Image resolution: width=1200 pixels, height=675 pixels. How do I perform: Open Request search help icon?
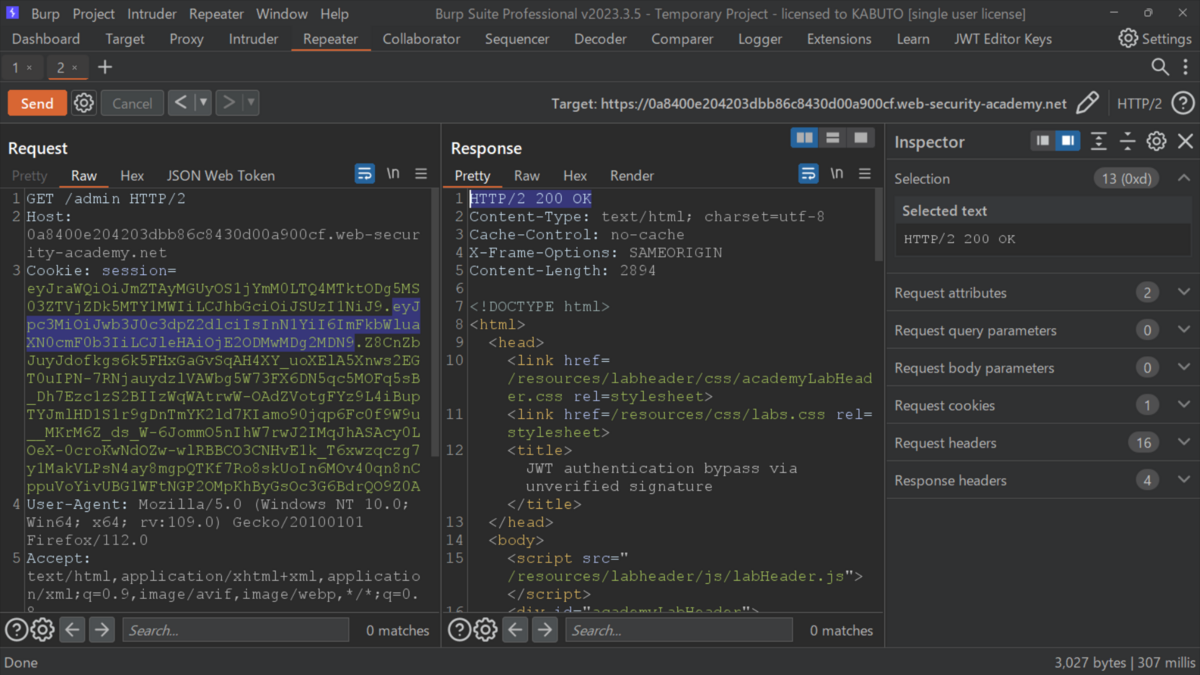point(16,630)
